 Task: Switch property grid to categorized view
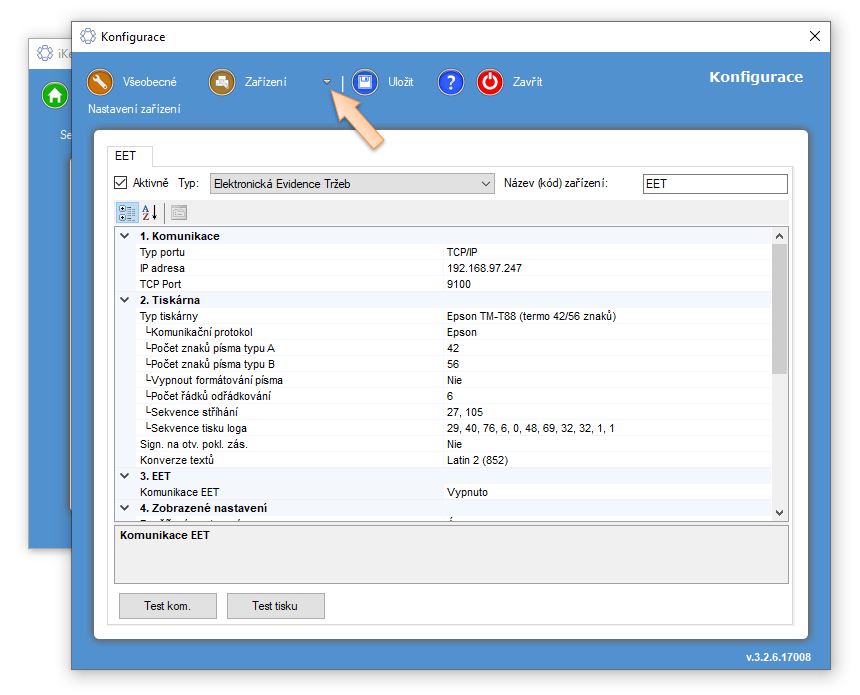[127, 212]
